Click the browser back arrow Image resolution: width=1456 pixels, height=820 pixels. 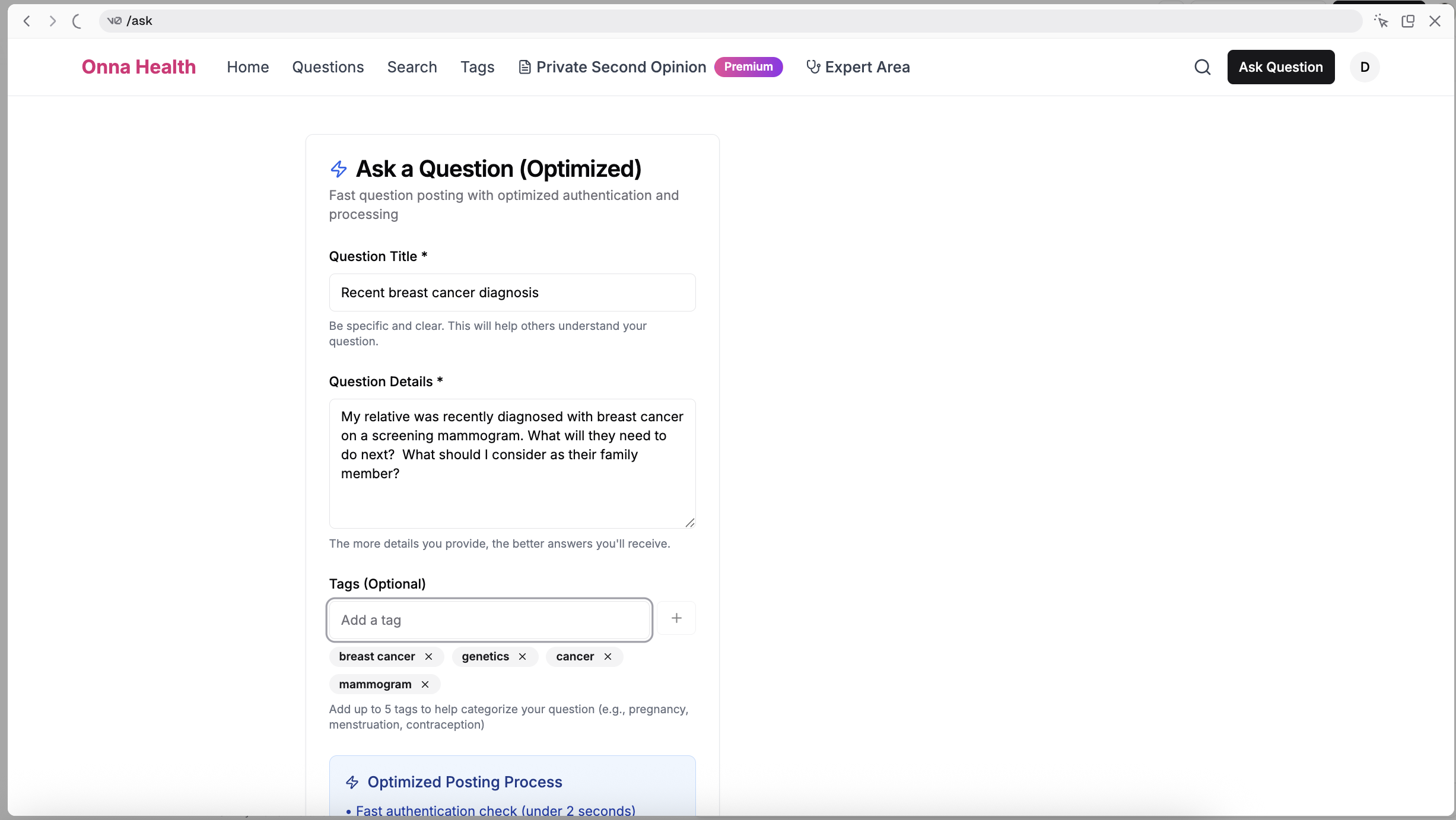pos(27,21)
